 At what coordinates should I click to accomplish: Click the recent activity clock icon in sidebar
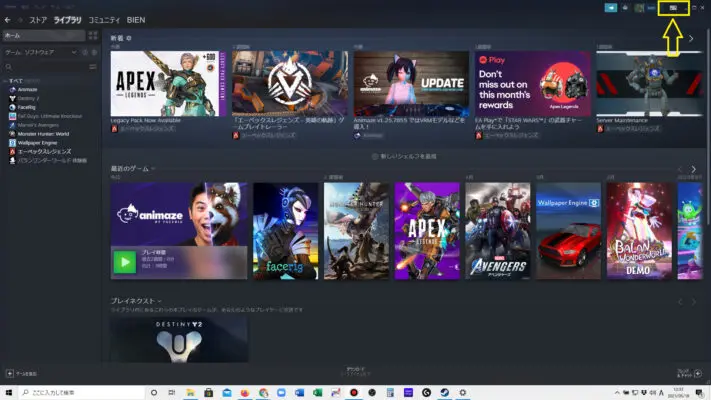pyautogui.click(x=85, y=52)
